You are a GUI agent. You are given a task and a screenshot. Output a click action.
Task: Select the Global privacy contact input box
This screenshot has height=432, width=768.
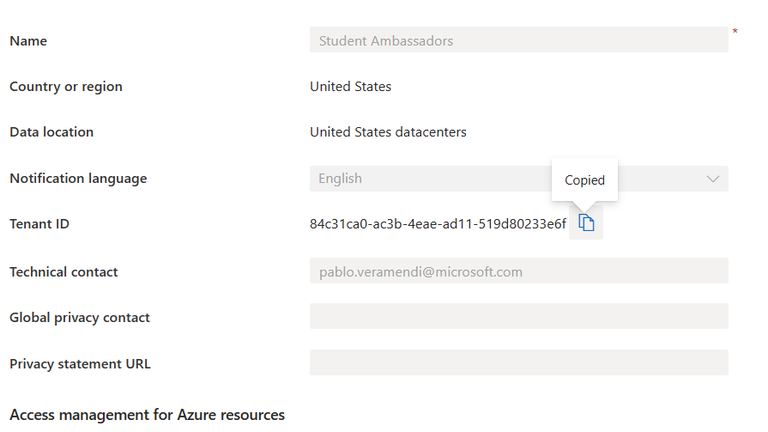click(518, 317)
